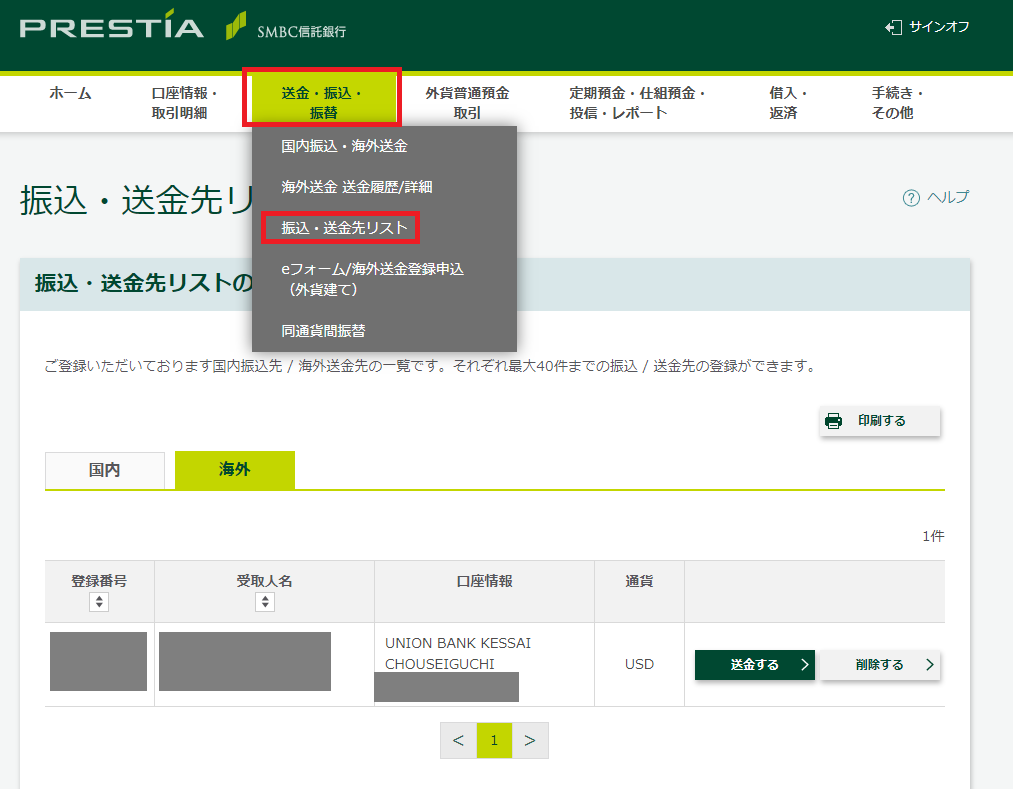Click the SMBC信託銀行 leaf logo
Viewport: 1013px width, 789px height.
click(238, 27)
